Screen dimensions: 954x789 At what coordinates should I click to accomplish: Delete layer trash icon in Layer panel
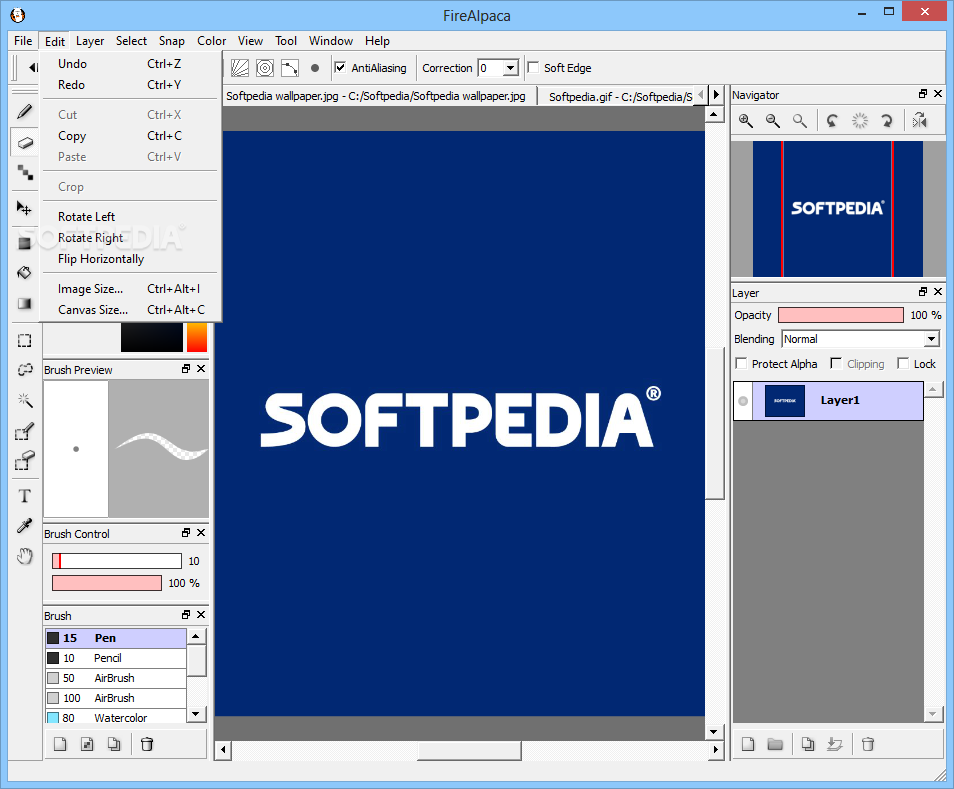[868, 744]
